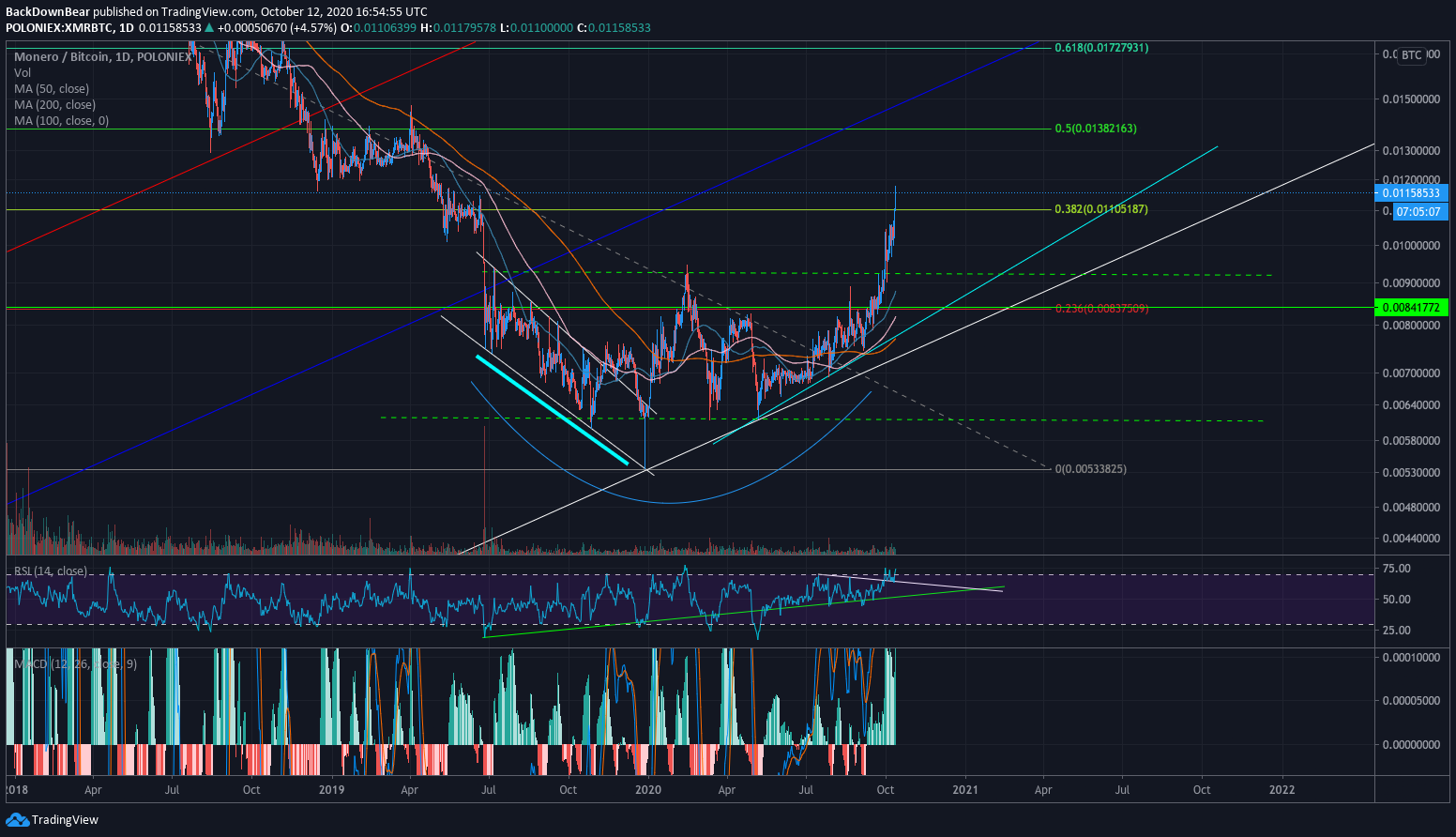
Task: Click the MACD pane label
Action: (75, 664)
